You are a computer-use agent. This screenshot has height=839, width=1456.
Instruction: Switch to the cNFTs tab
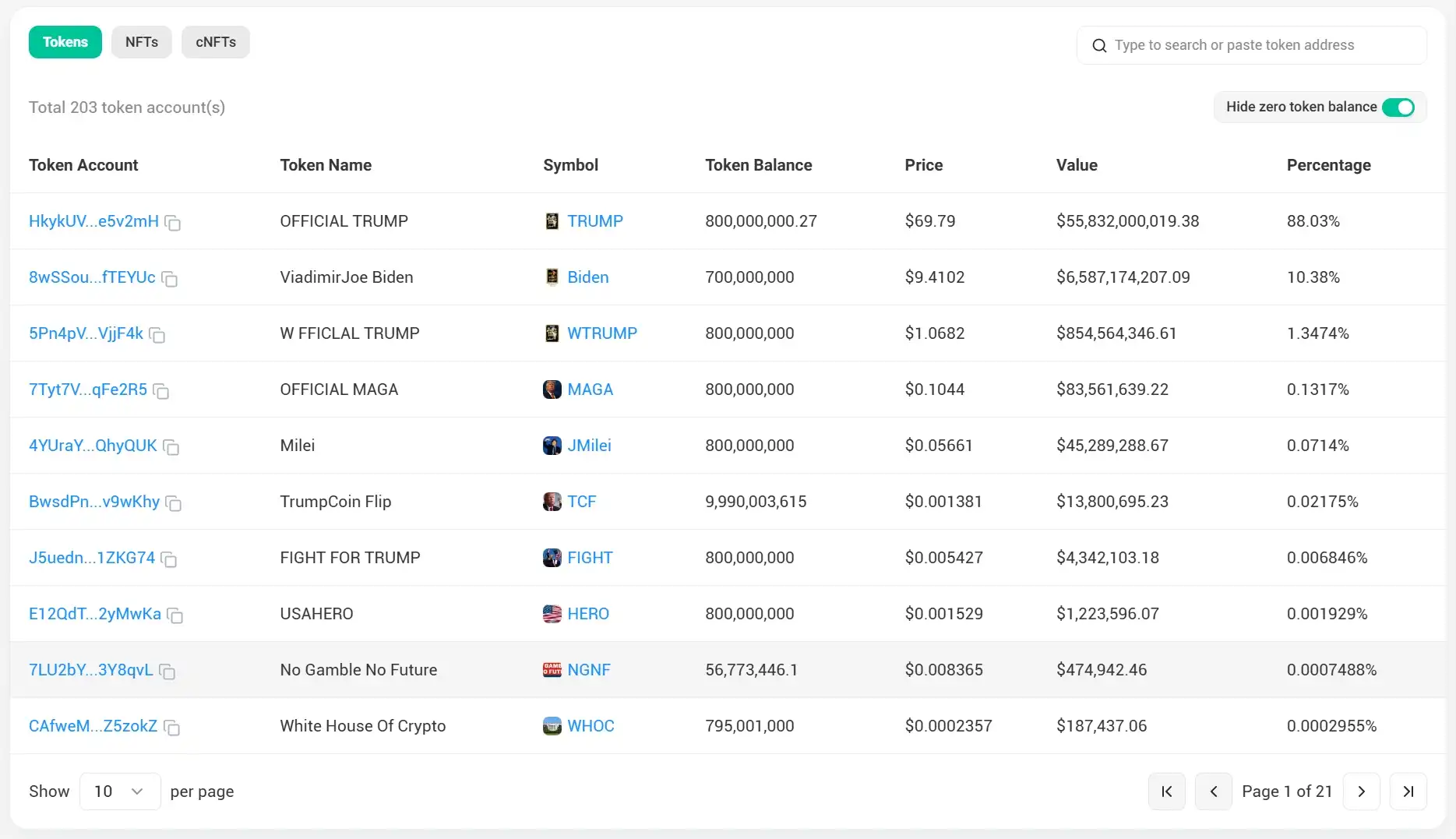(x=216, y=42)
